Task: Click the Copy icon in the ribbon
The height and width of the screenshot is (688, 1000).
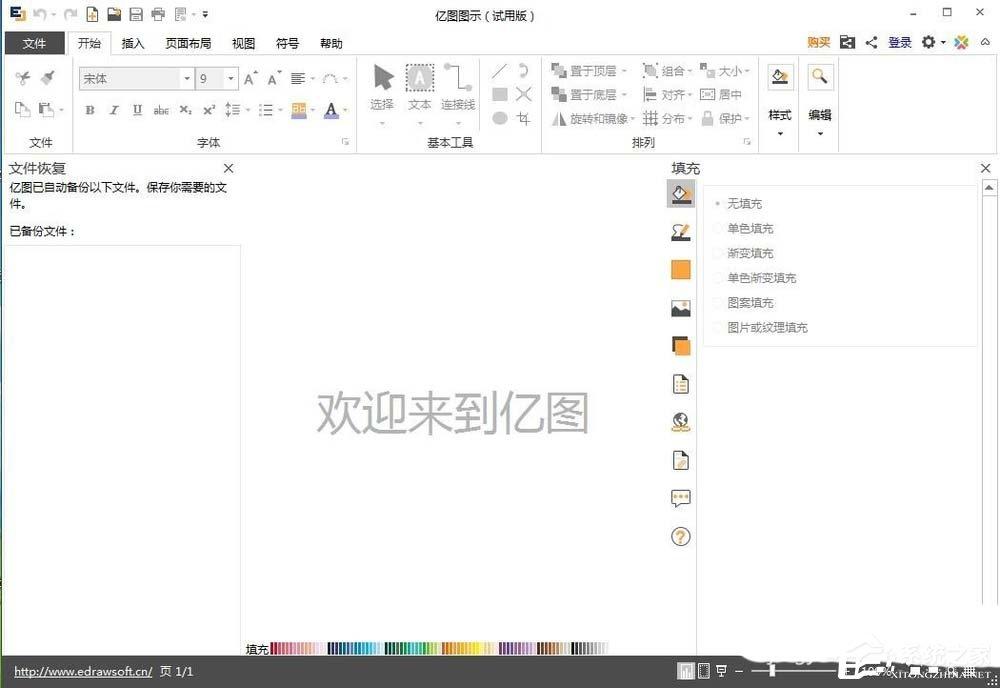Action: (22, 109)
